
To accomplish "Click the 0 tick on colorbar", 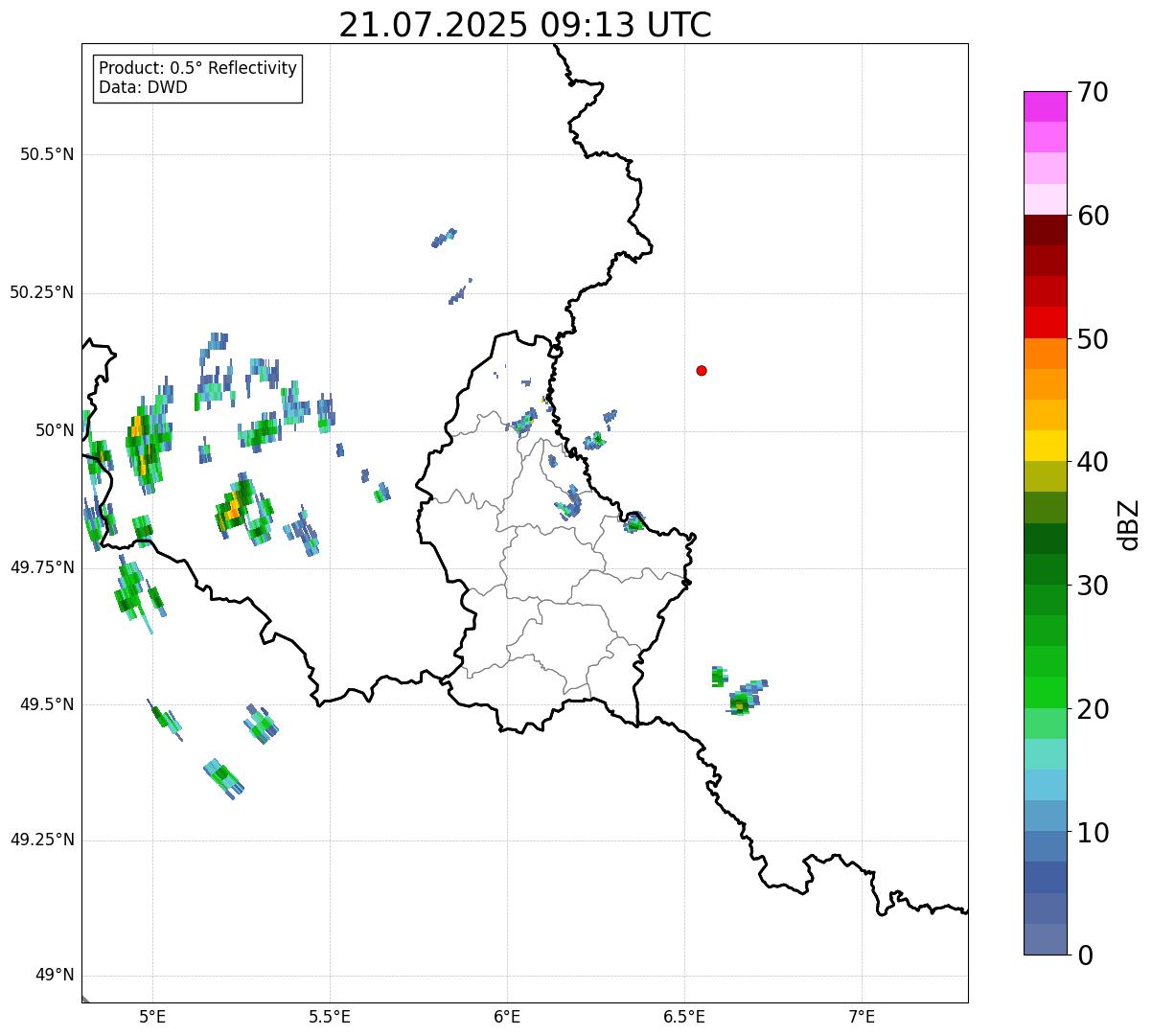I will (1085, 955).
